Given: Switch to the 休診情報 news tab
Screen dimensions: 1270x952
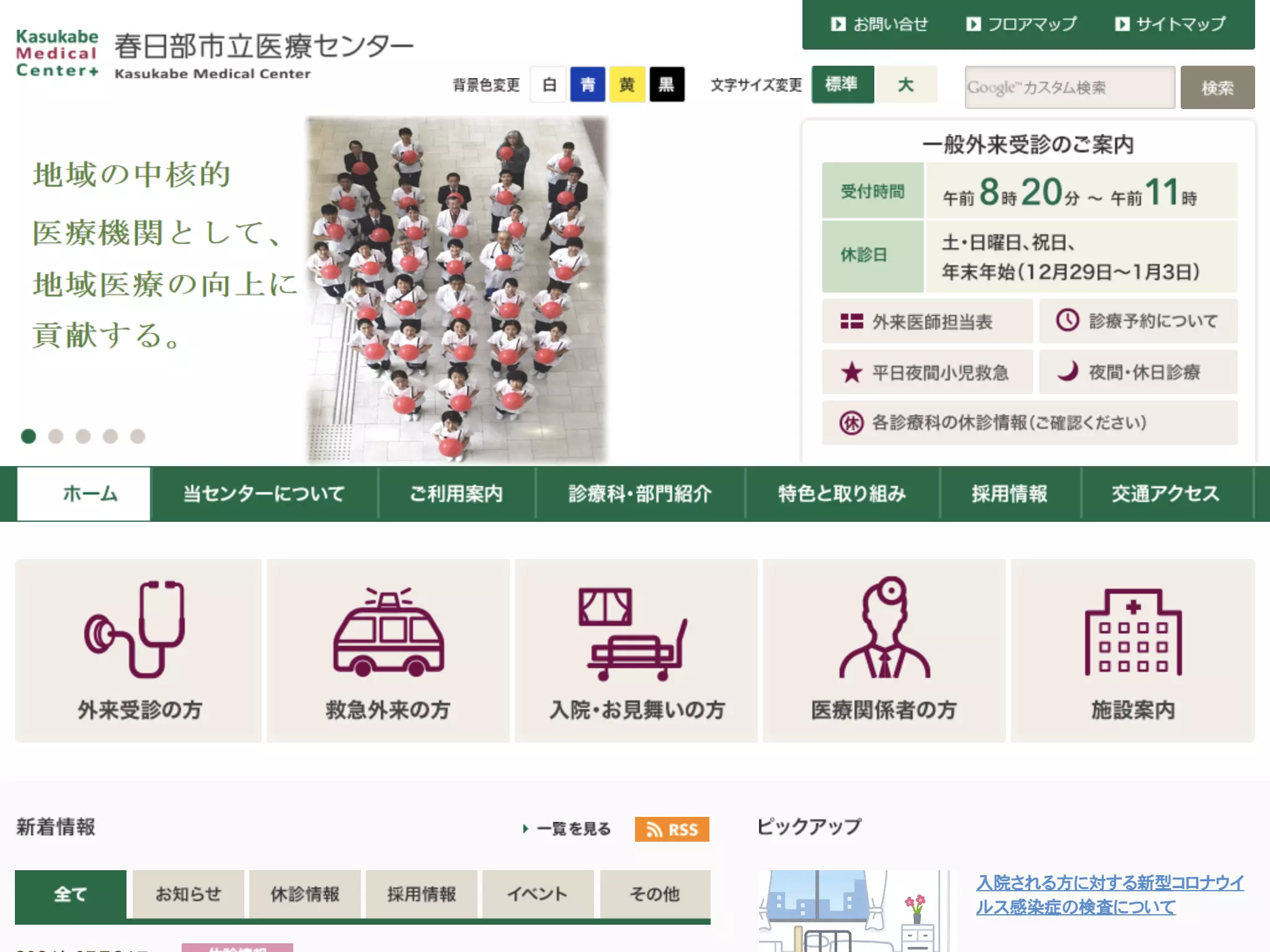Looking at the screenshot, I should 304,894.
